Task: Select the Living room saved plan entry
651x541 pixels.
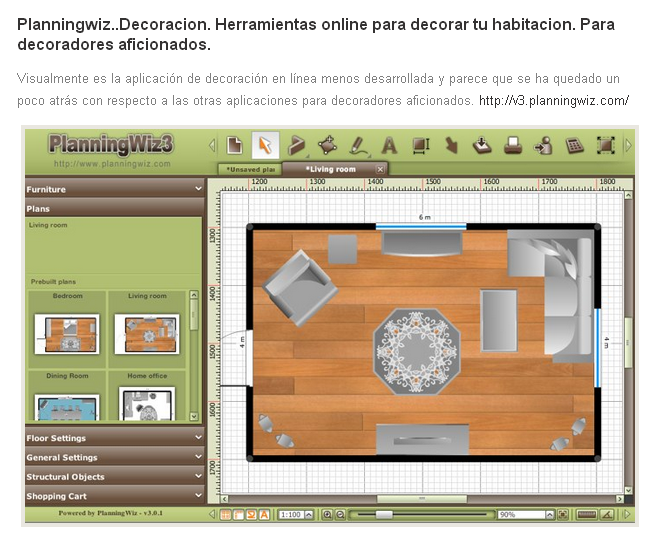Action: pos(48,225)
